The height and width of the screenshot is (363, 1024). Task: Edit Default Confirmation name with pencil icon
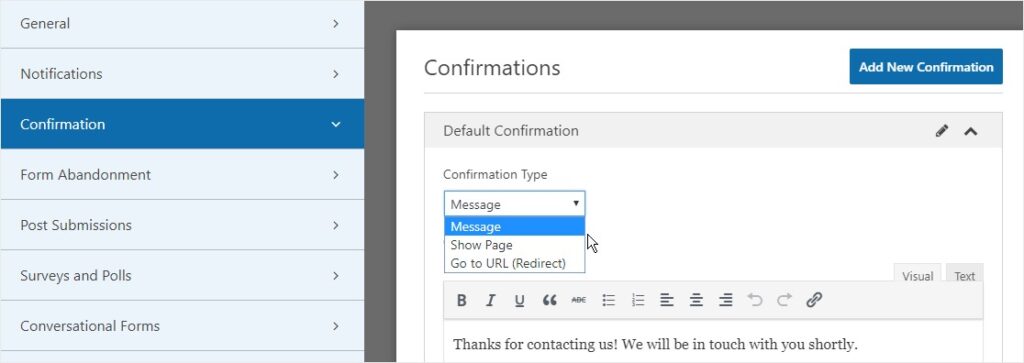pos(942,131)
